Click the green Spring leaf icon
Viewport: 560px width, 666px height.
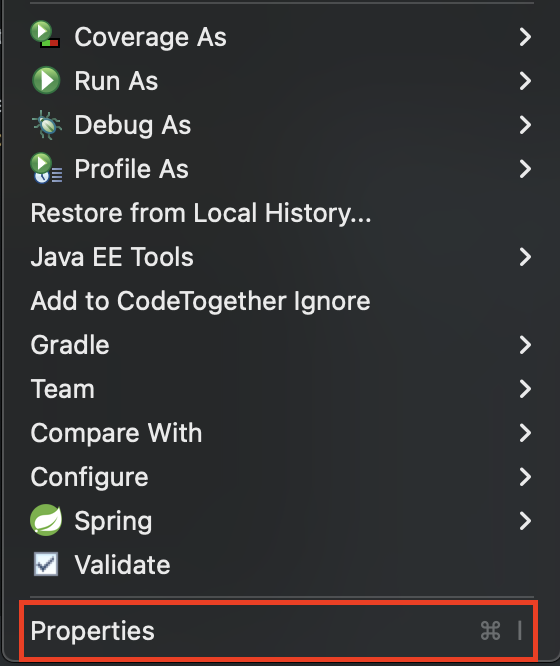click(46, 520)
